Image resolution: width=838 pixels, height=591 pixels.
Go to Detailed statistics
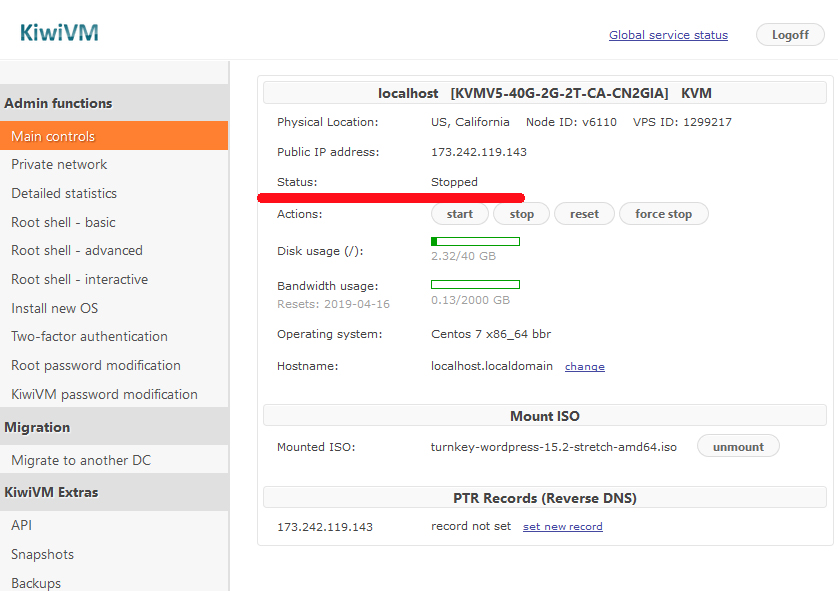pos(64,194)
